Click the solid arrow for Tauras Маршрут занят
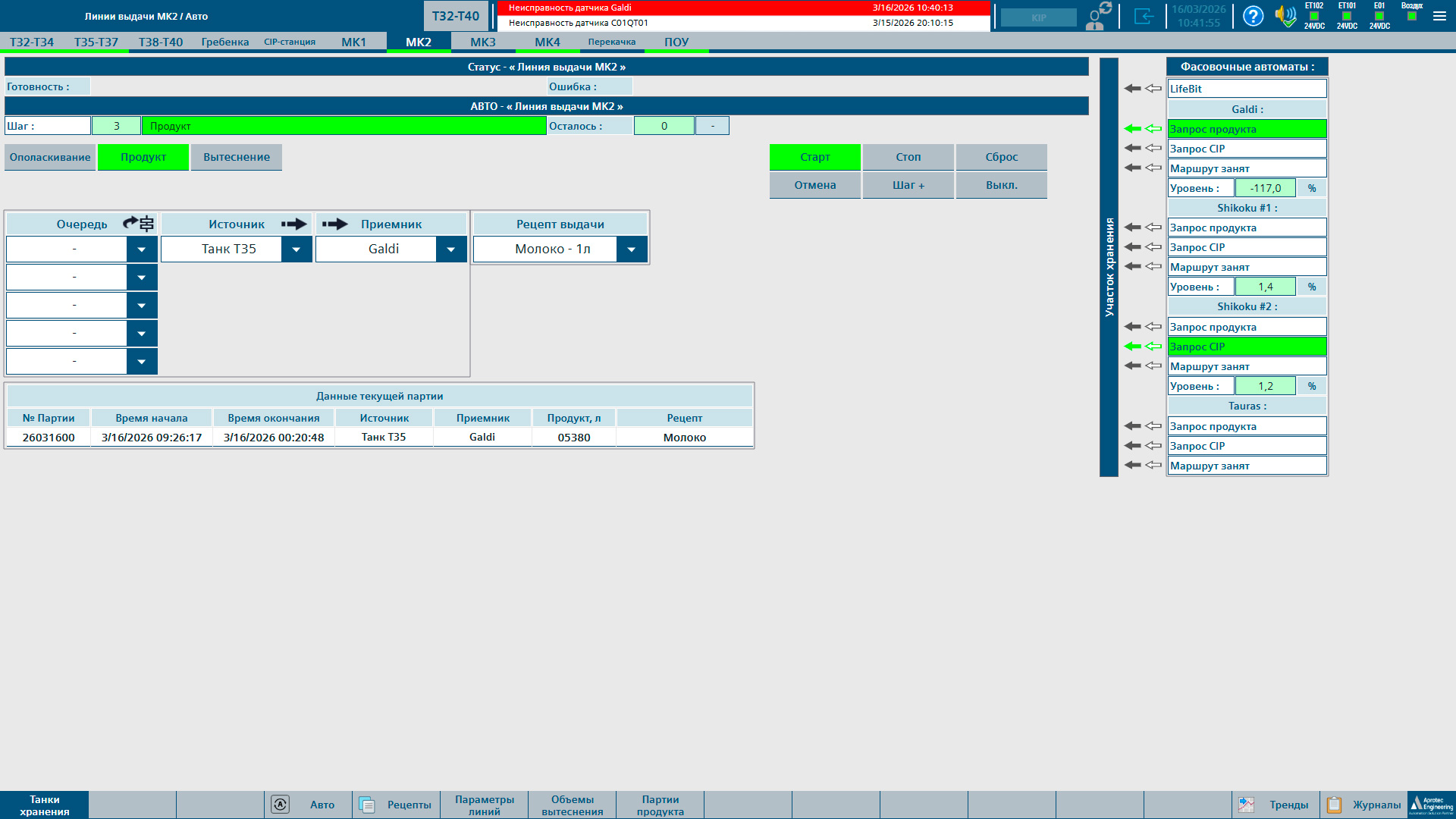The width and height of the screenshot is (1456, 819). pos(1133,466)
